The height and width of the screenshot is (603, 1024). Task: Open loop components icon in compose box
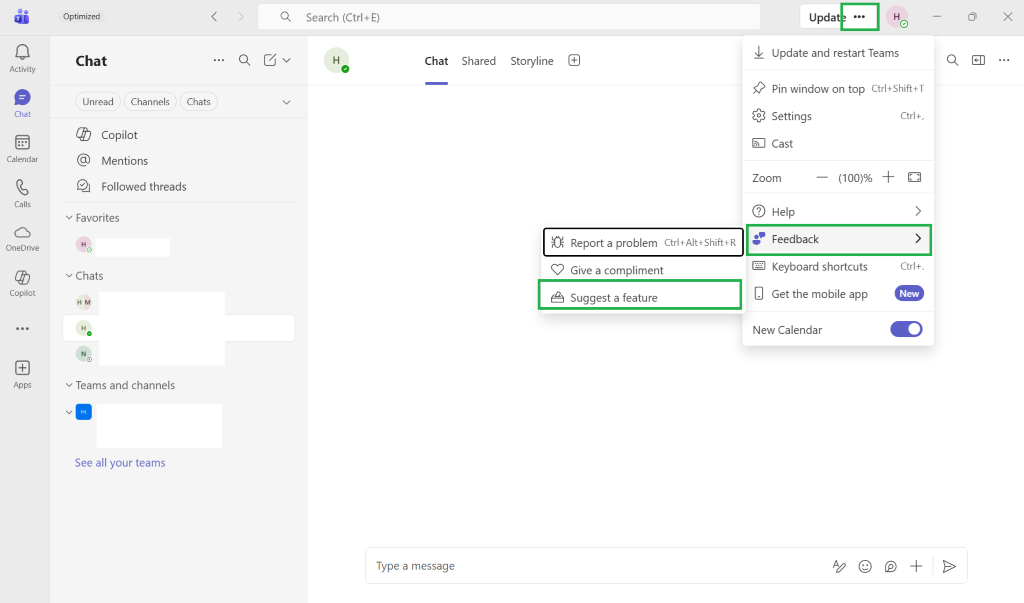(x=890, y=566)
